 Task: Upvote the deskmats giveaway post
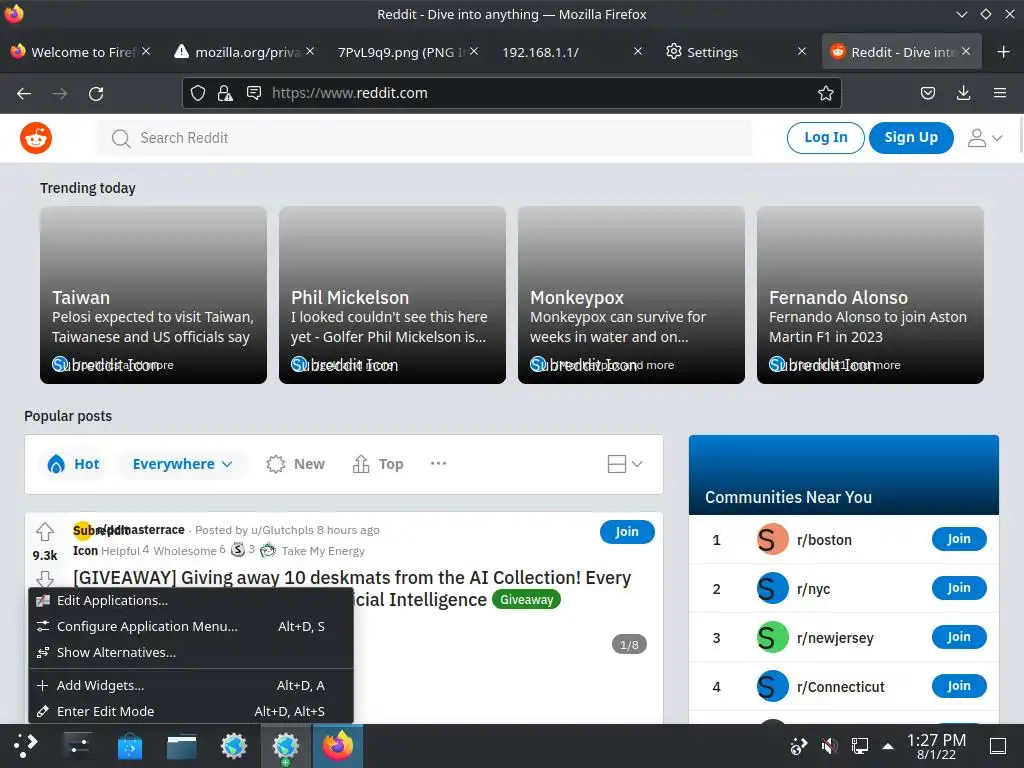point(45,532)
